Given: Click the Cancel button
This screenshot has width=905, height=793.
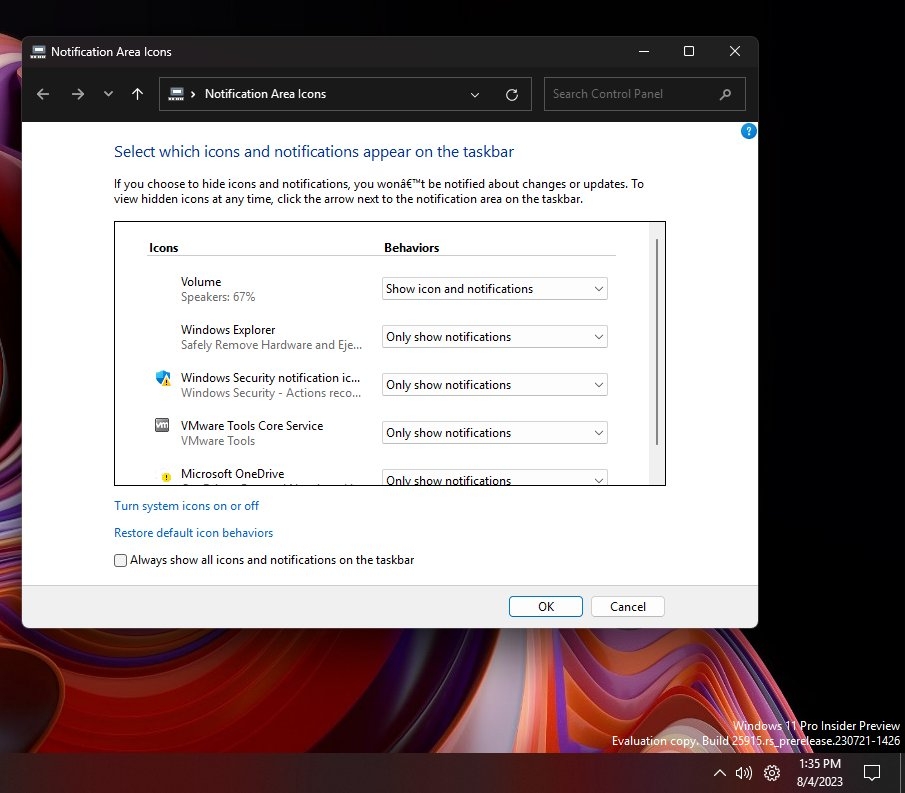Looking at the screenshot, I should [x=628, y=607].
